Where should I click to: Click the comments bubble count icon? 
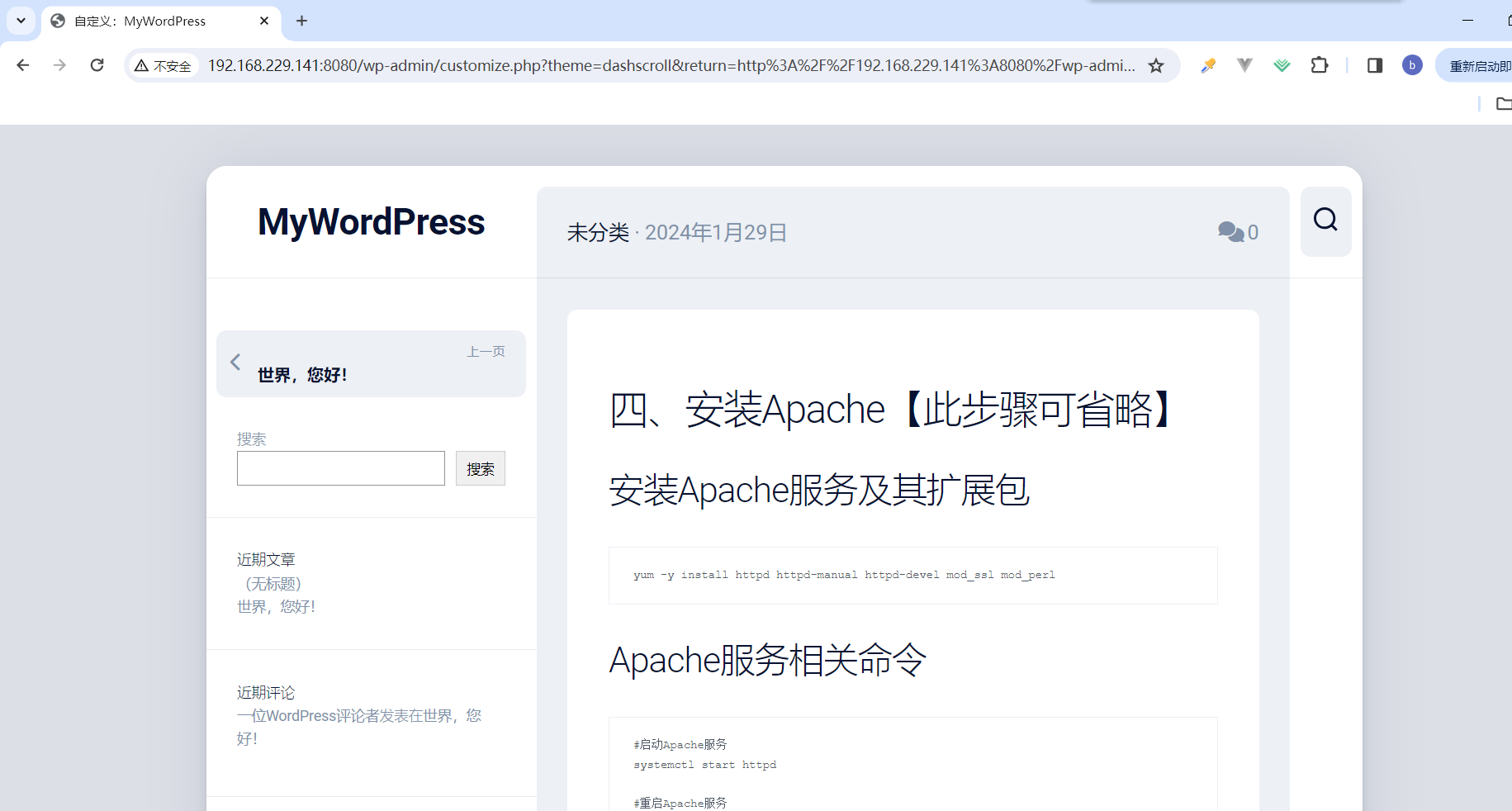1238,233
